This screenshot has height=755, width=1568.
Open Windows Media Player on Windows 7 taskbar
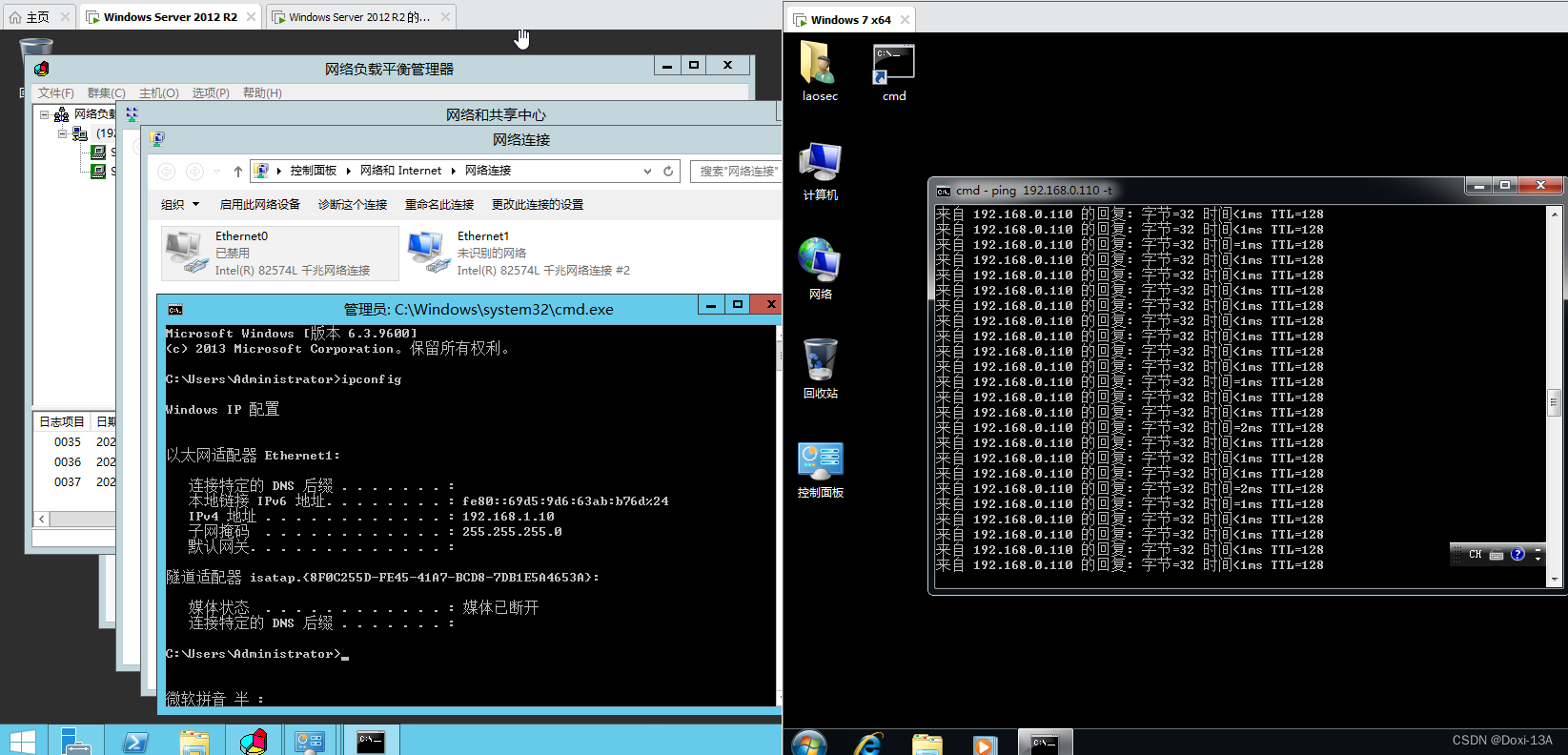coord(985,744)
